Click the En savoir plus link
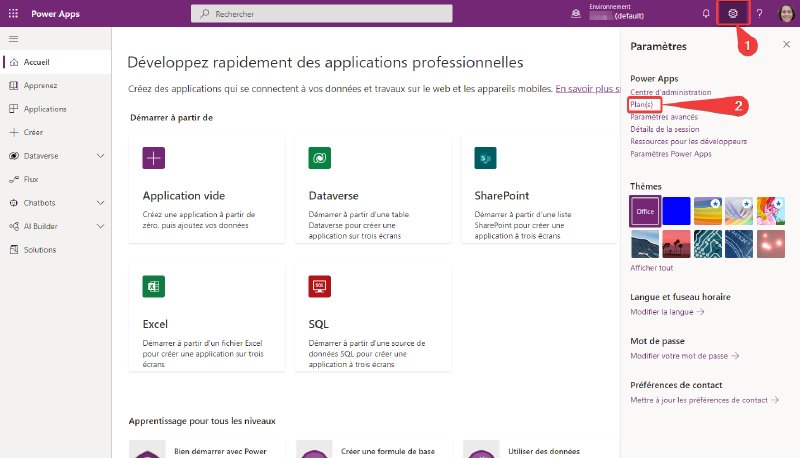This screenshot has width=800, height=458. pyautogui.click(x=587, y=89)
